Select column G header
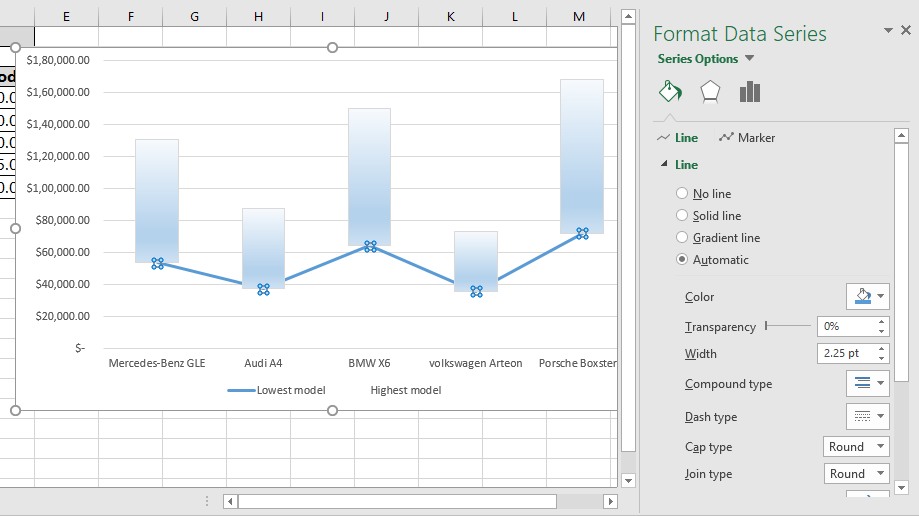This screenshot has width=919, height=516. 195,16
